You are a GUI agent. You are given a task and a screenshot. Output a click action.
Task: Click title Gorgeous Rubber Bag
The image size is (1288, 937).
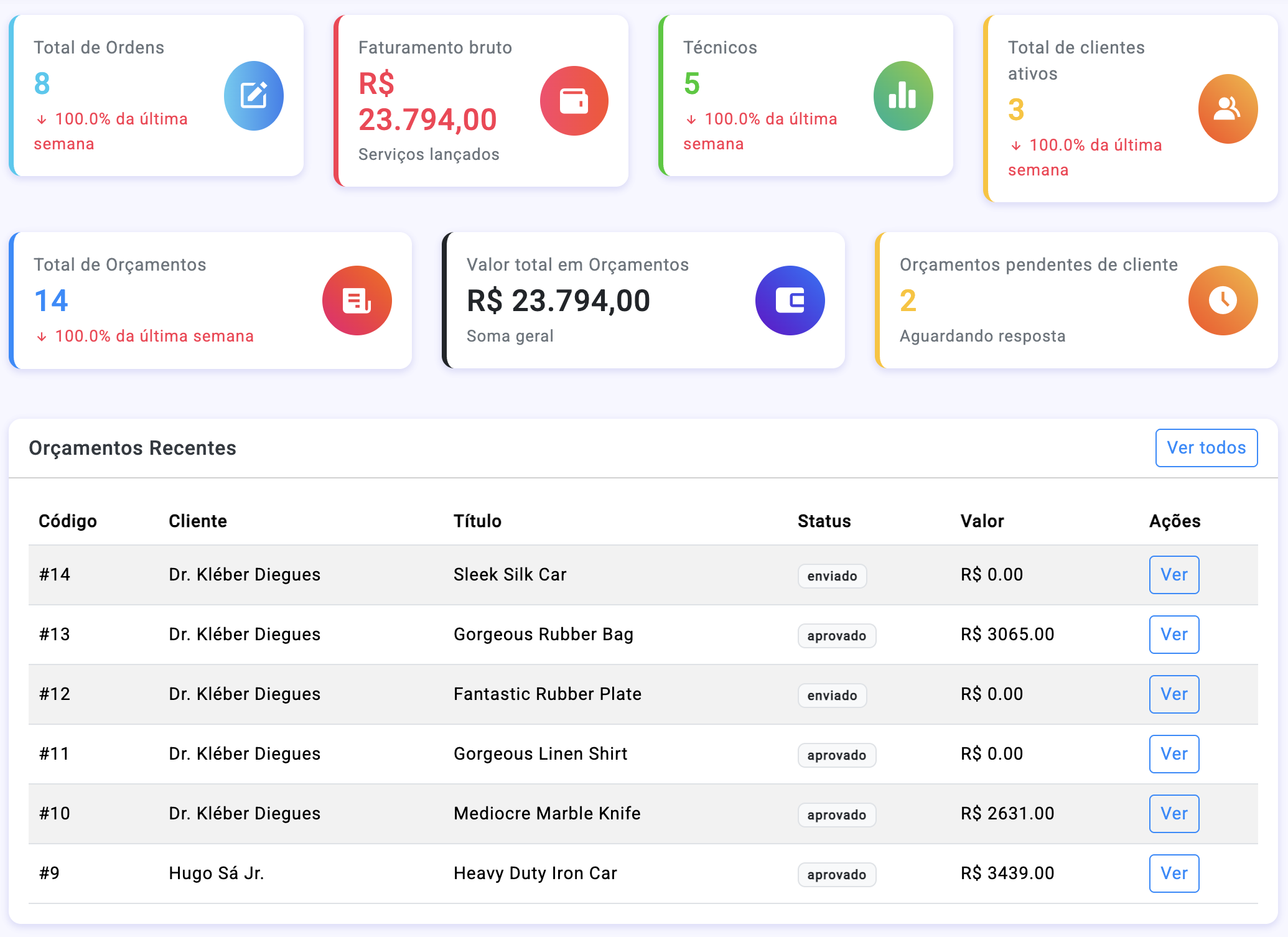(543, 634)
